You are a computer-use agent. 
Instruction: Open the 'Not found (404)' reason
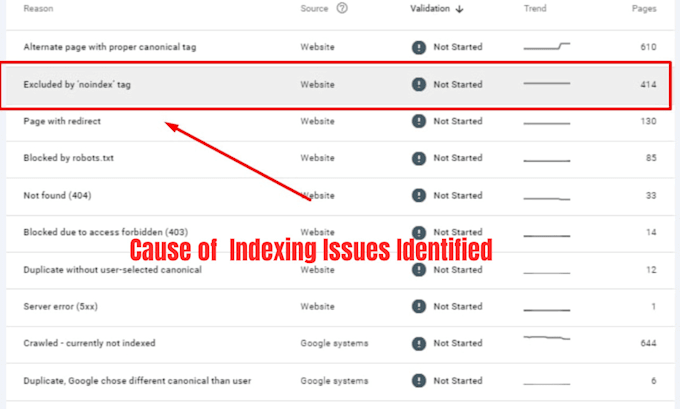pyautogui.click(x=57, y=196)
